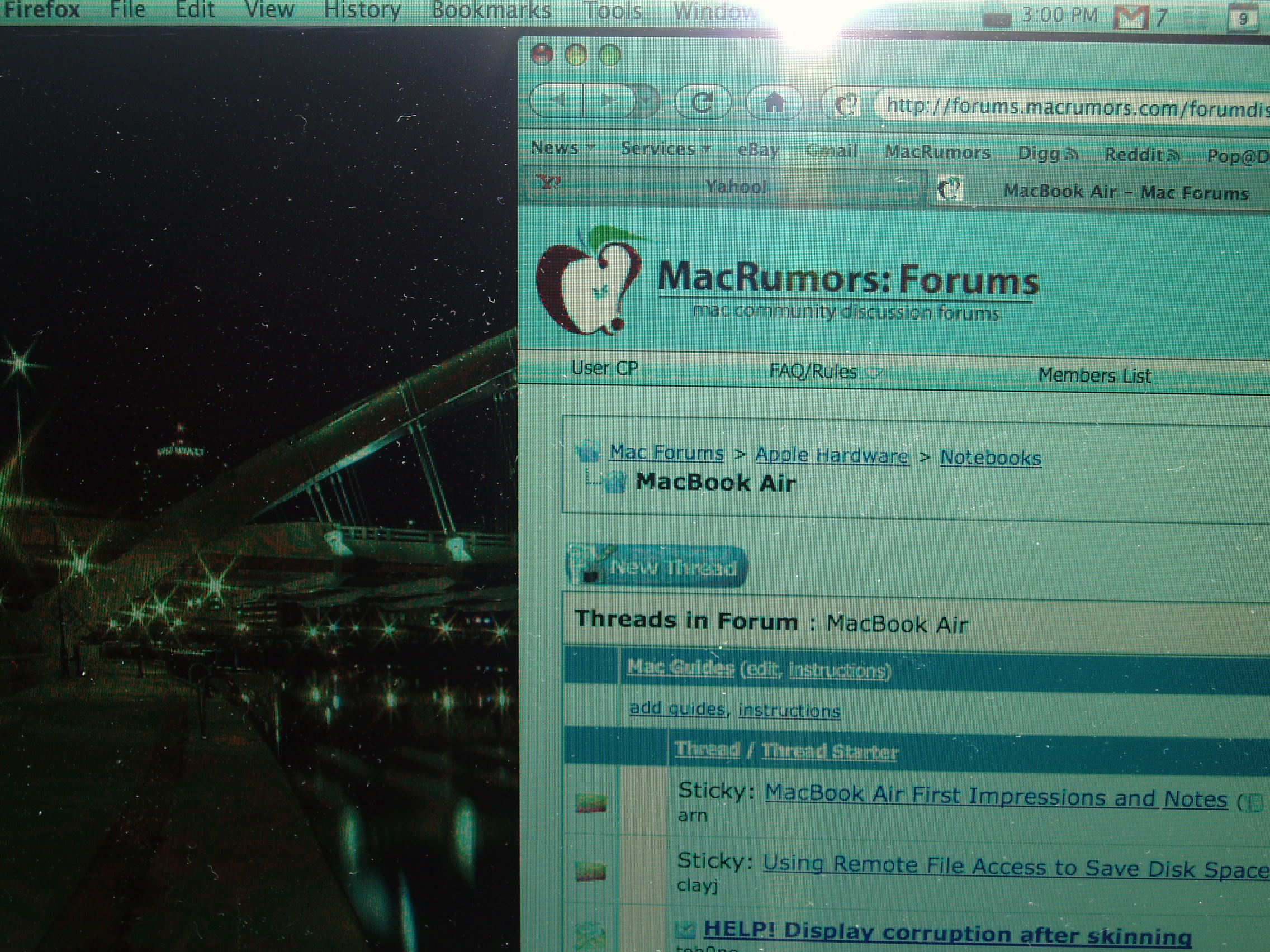
Task: Open the Apple Hardware breadcrumb link
Action: click(831, 456)
